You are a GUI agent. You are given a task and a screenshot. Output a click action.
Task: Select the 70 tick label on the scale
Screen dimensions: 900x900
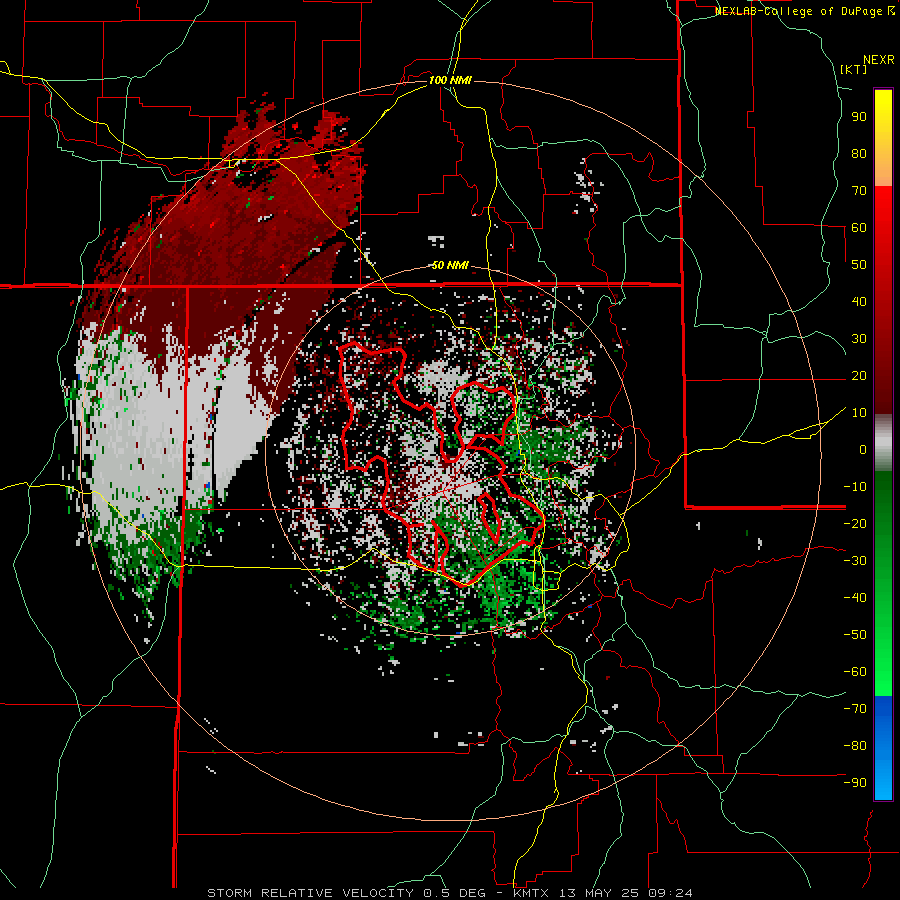pyautogui.click(x=859, y=191)
